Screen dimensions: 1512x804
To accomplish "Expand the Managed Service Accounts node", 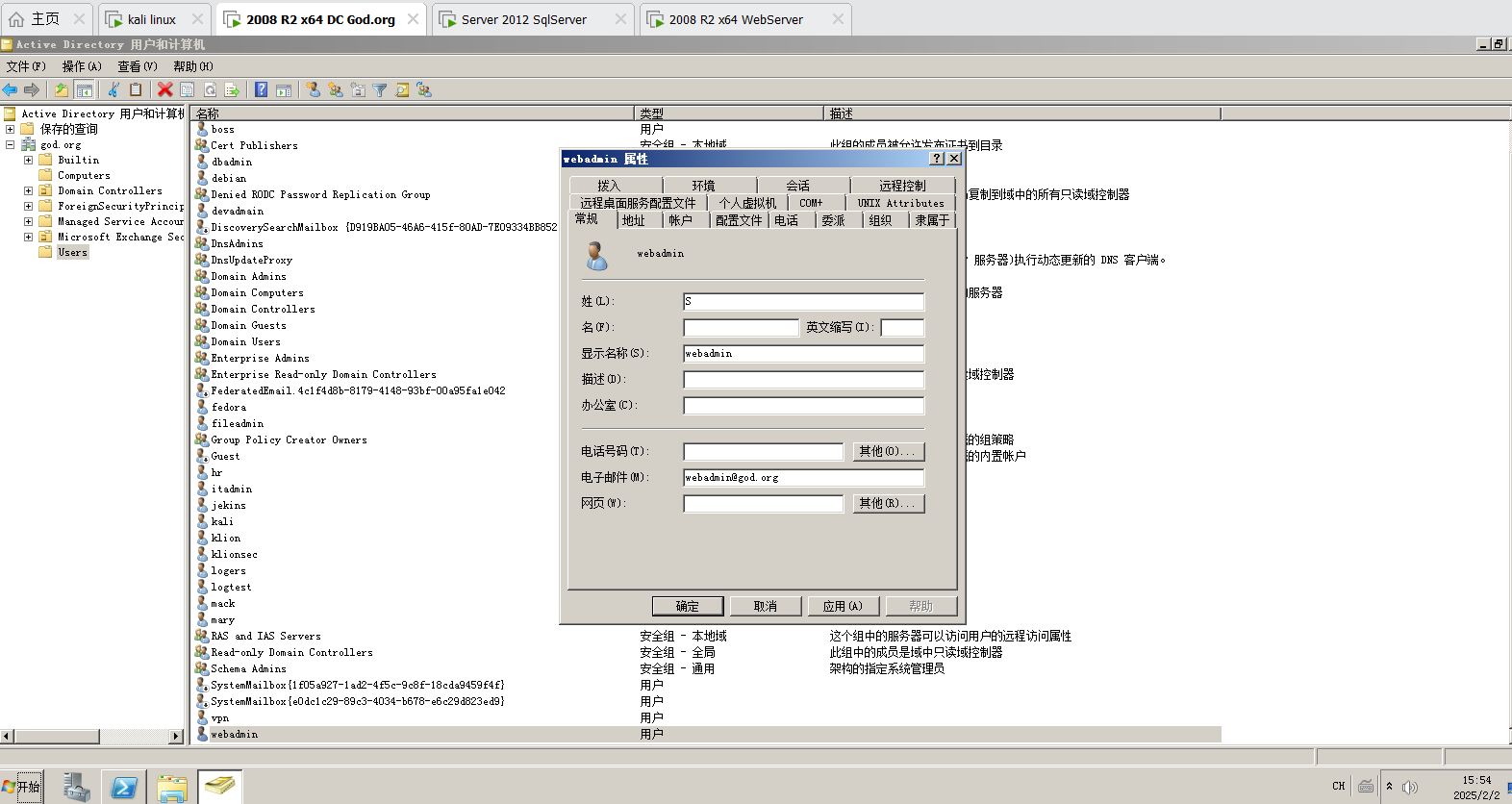I will (x=28, y=221).
